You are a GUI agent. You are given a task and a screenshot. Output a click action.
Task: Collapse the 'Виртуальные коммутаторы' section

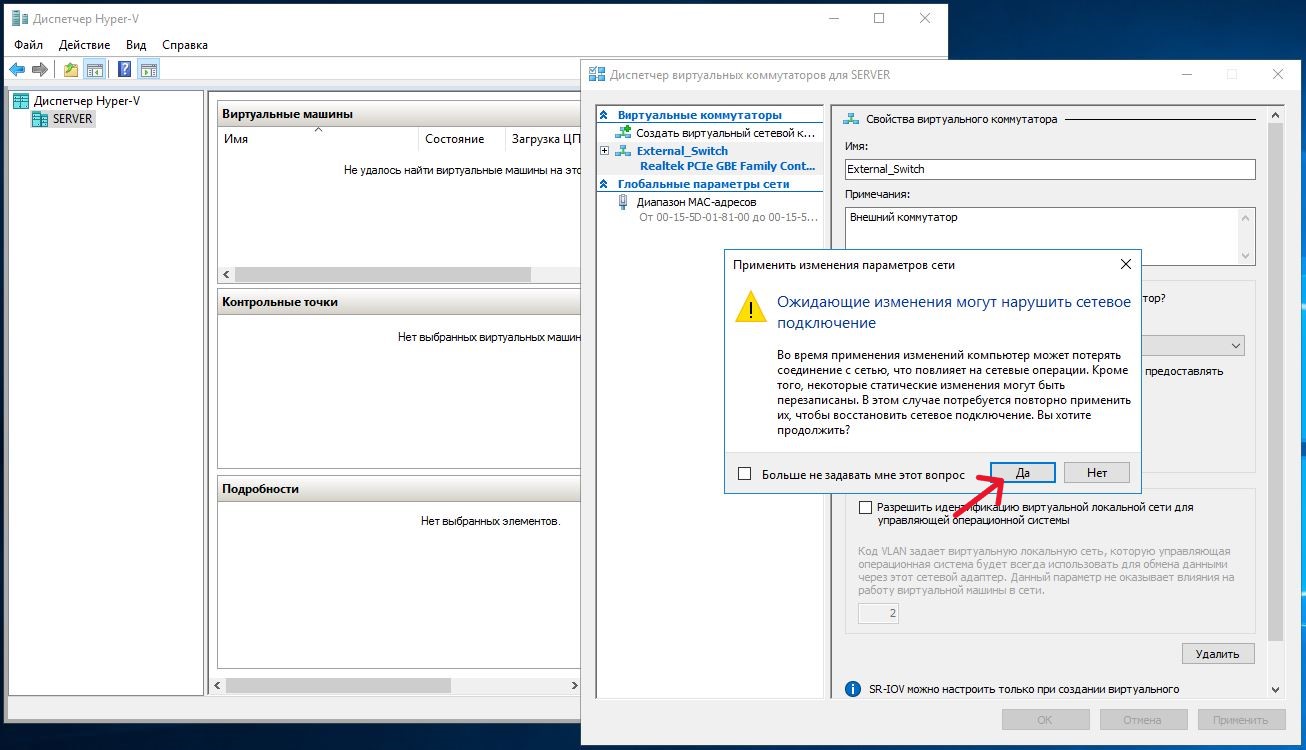point(604,116)
